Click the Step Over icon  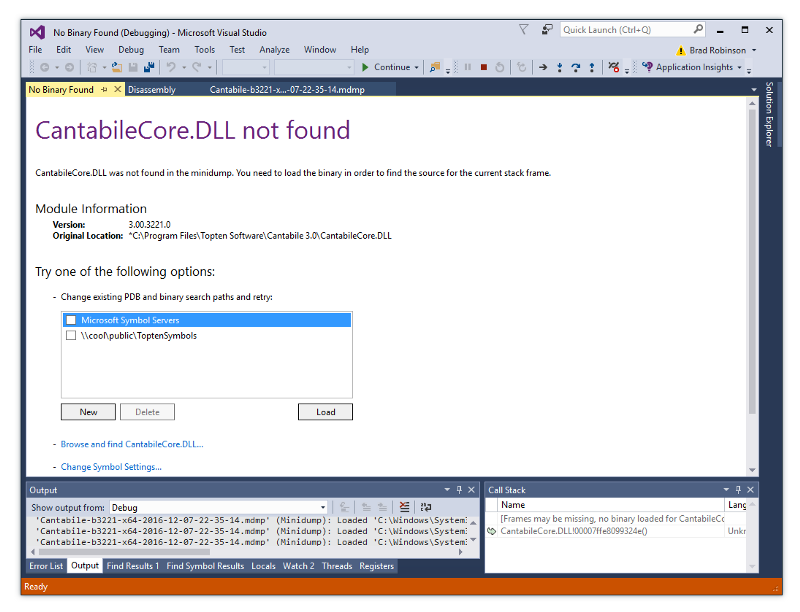coord(576,67)
